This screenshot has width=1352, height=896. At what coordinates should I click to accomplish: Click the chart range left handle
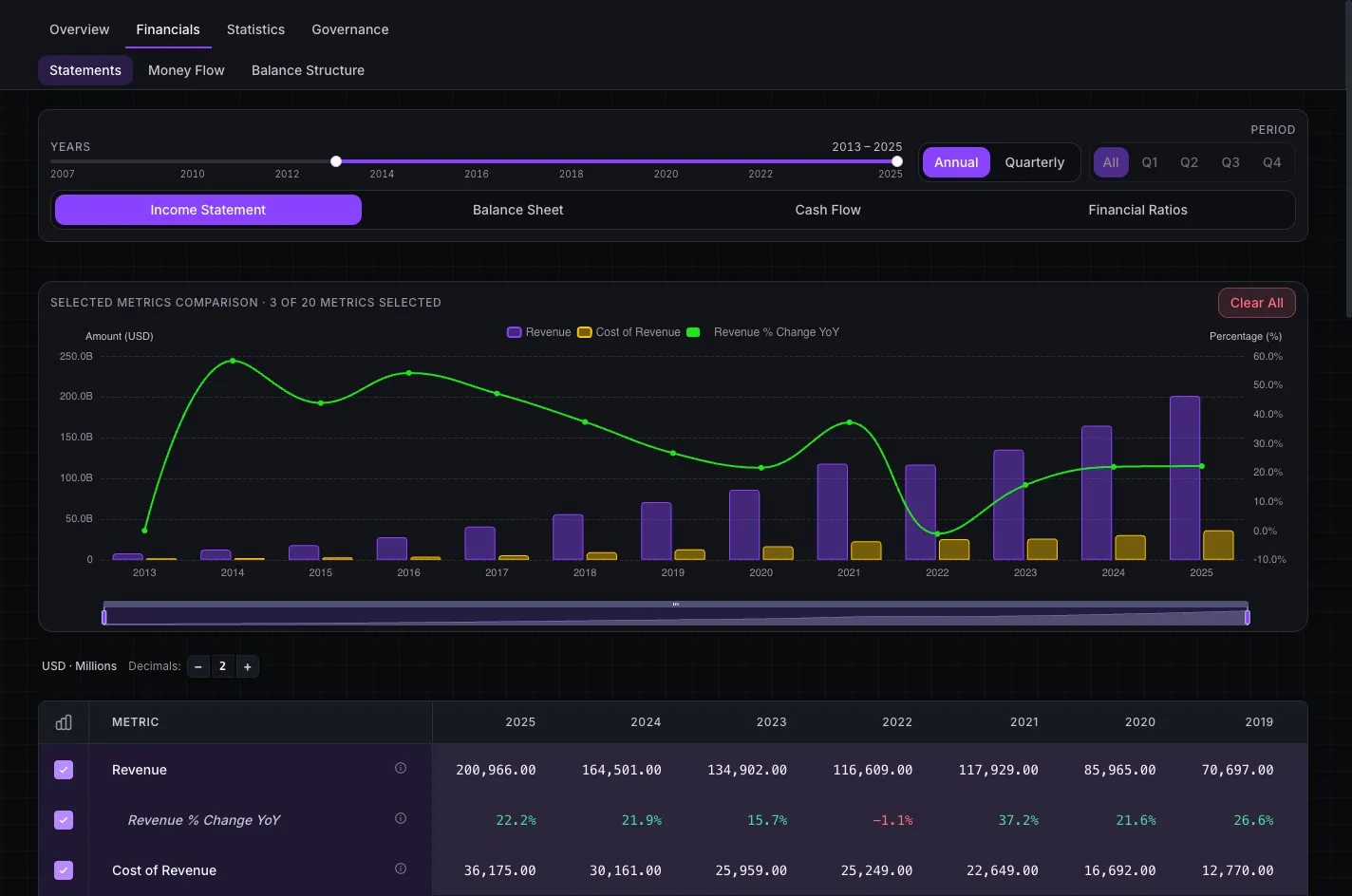coord(104,617)
